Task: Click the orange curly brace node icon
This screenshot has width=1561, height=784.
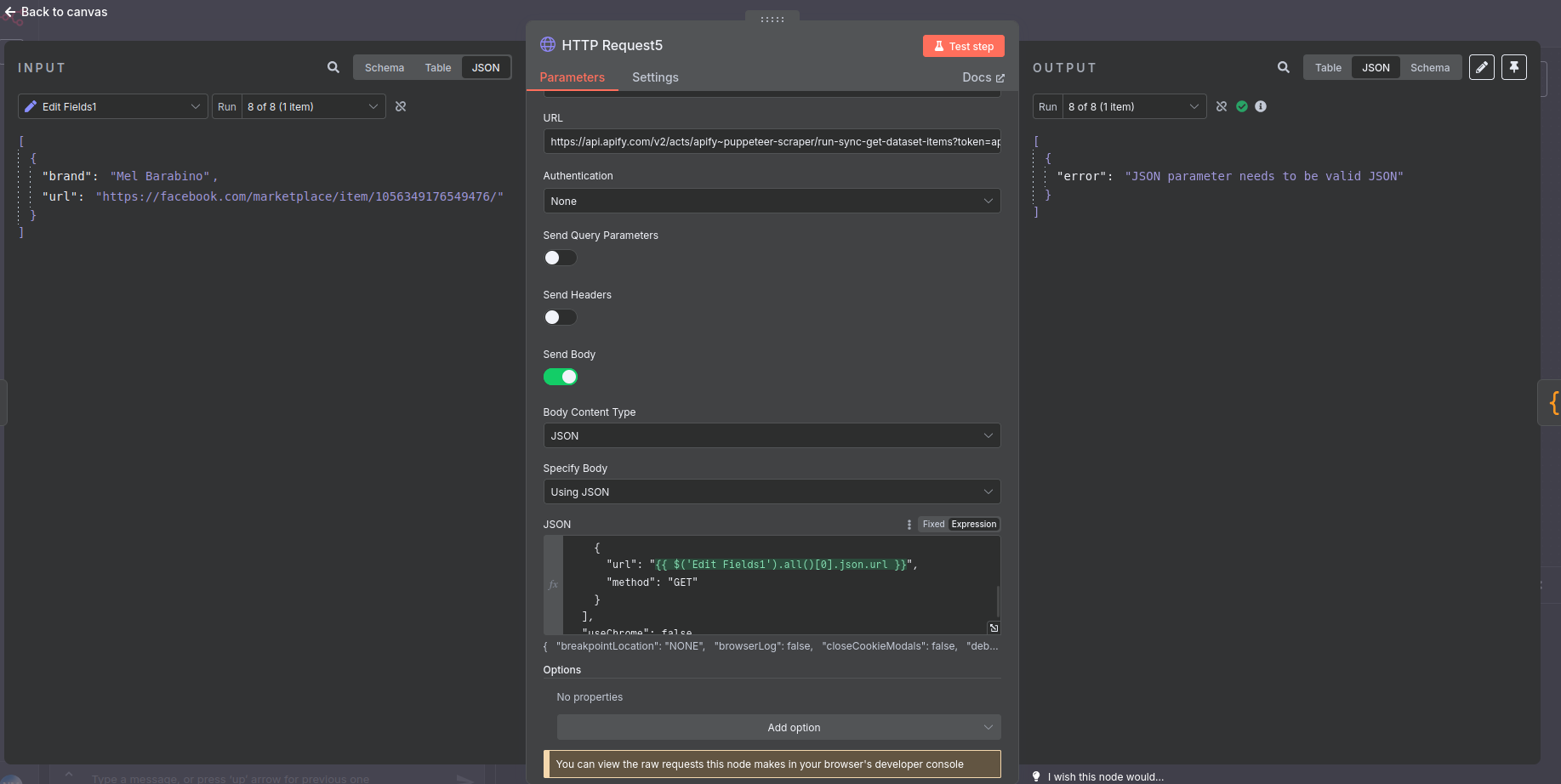Action: (x=1553, y=402)
